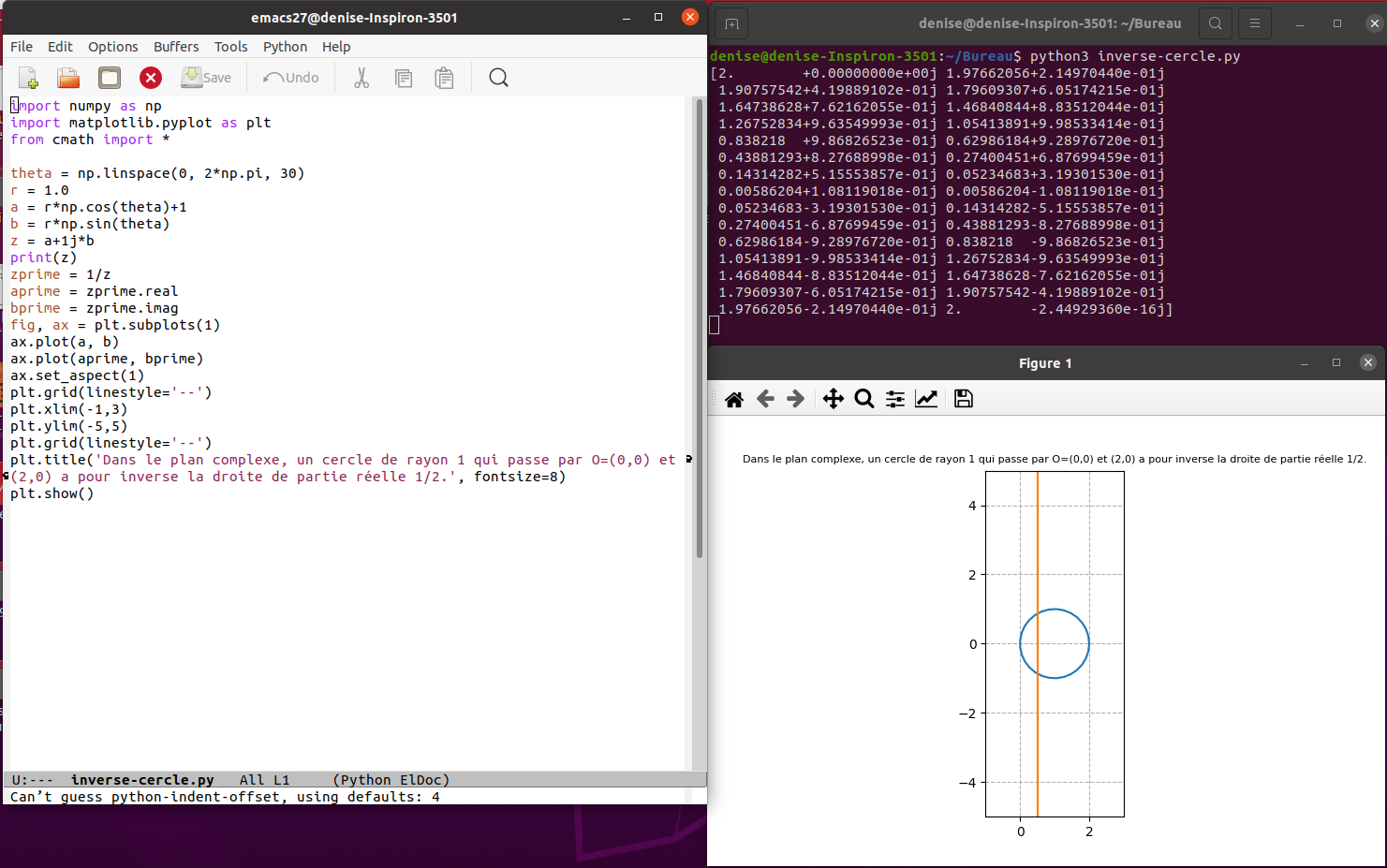Viewport: 1387px width, 868px height.
Task: Paste using the clipboard icon
Action: point(444,78)
